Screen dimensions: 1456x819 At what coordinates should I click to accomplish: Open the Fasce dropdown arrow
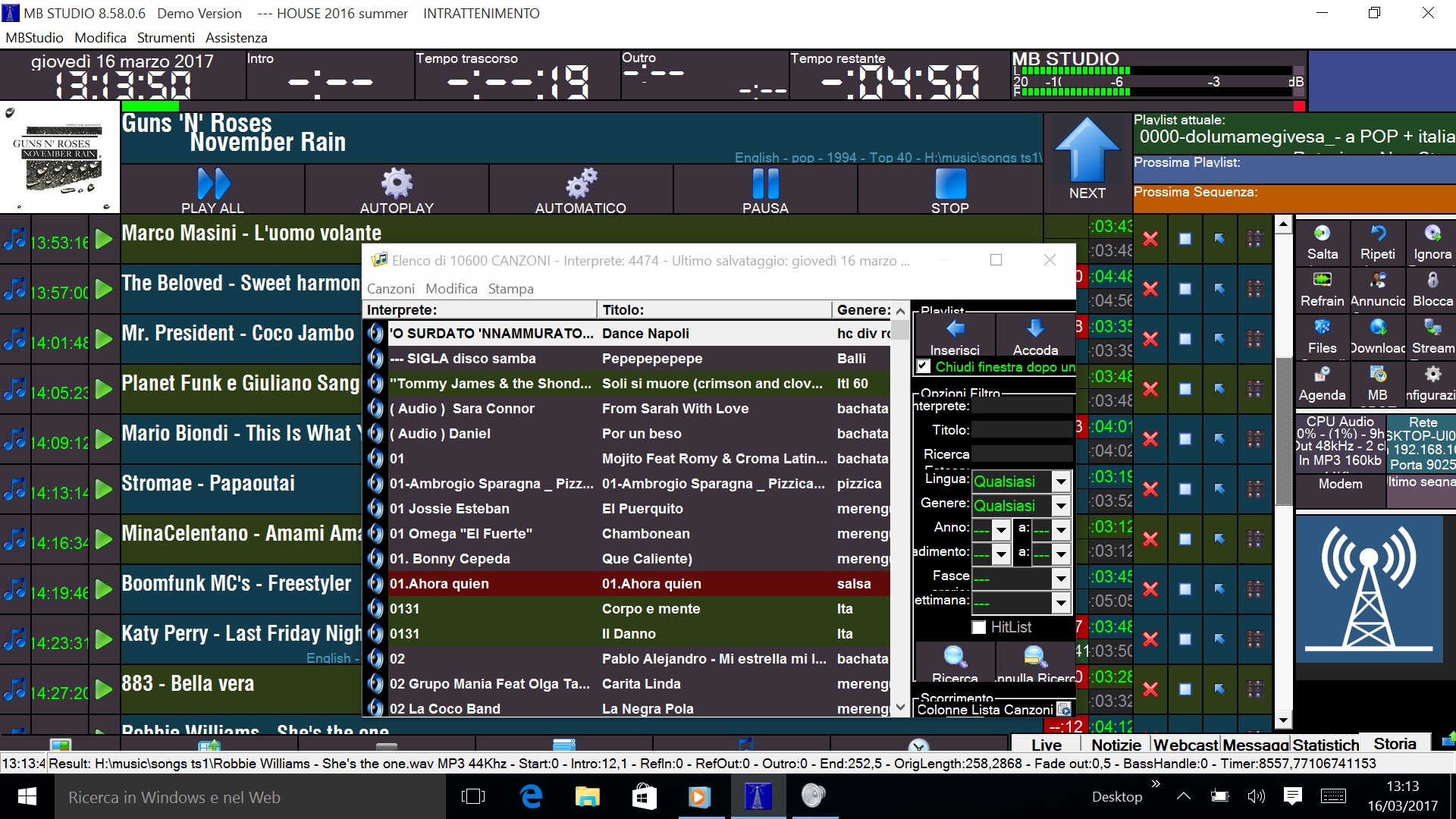click(x=1061, y=579)
